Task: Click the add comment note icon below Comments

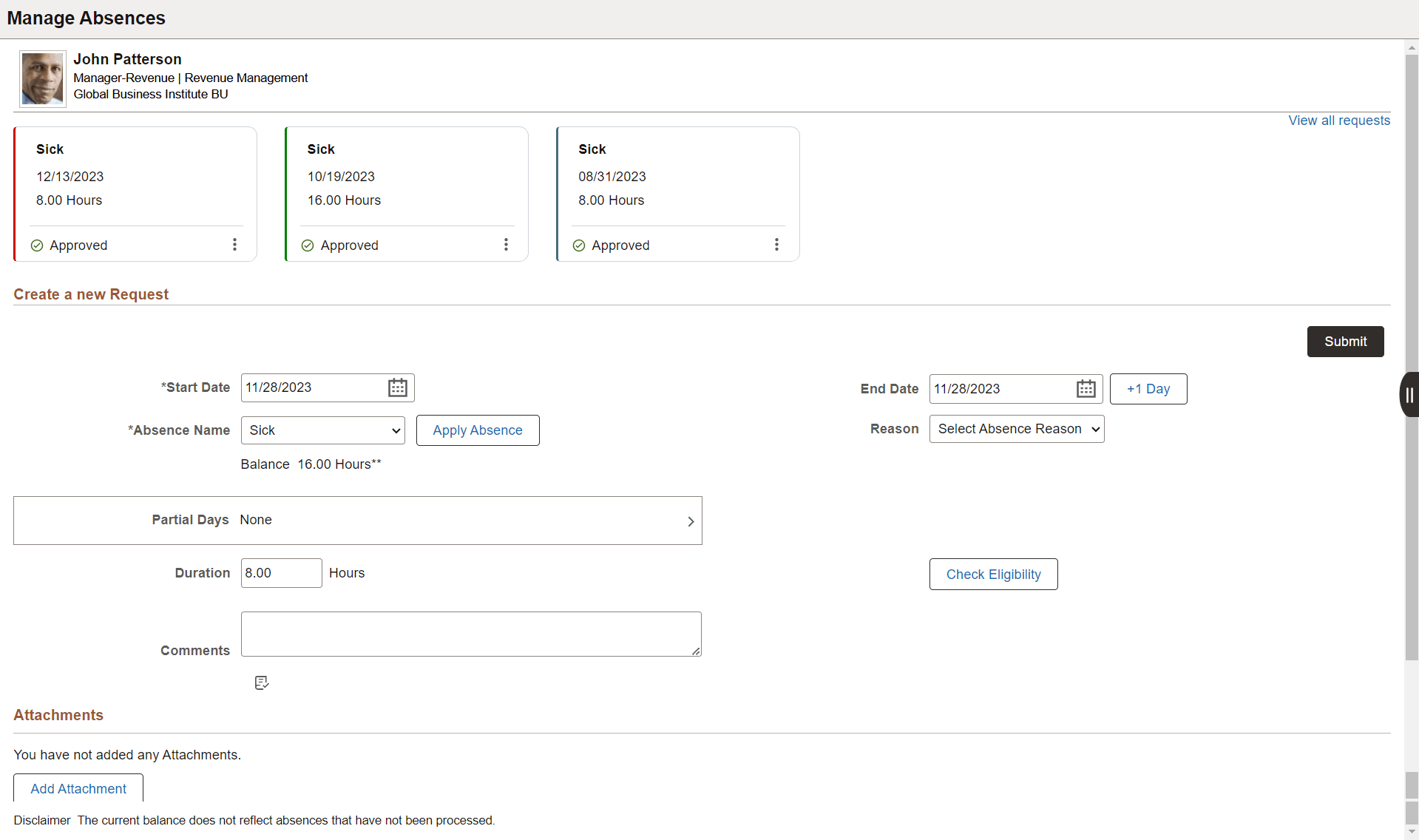Action: pyautogui.click(x=261, y=682)
